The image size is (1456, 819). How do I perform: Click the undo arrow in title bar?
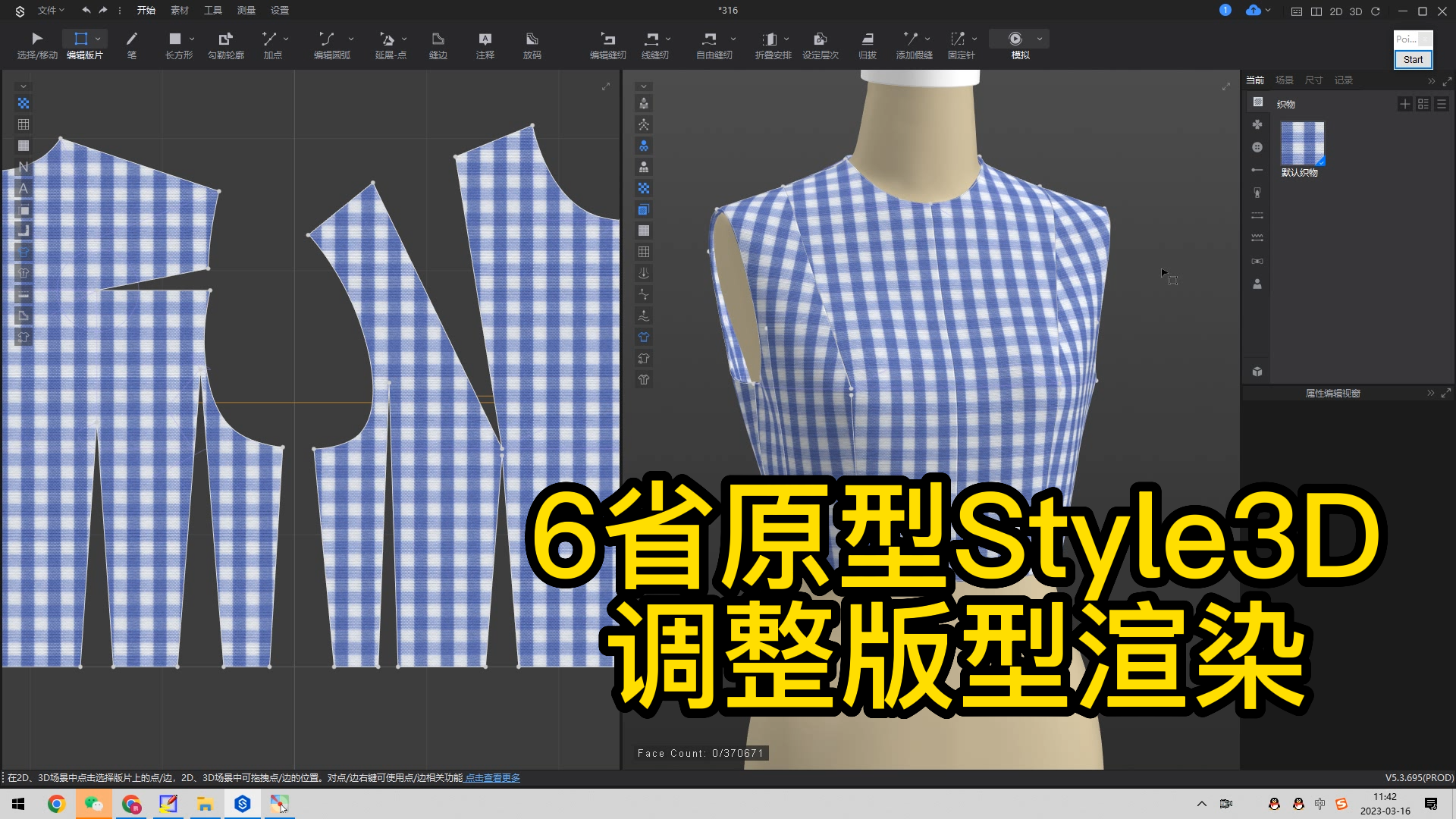coord(86,11)
